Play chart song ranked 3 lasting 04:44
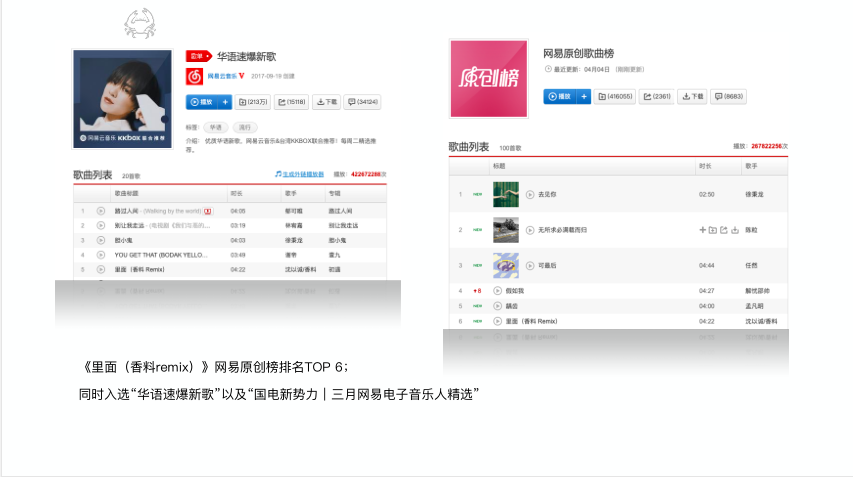This screenshot has height=477, width=853. [530, 265]
